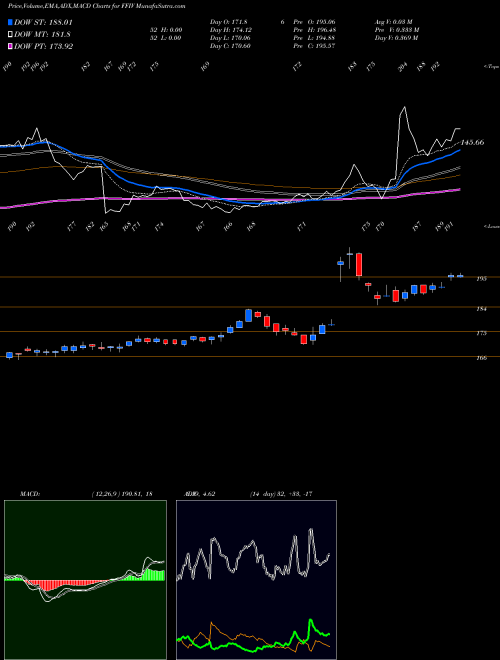Screen dimensions: 500x660
Task: Click the last blue candle on the 195 line
Action: pyautogui.click(x=460, y=276)
